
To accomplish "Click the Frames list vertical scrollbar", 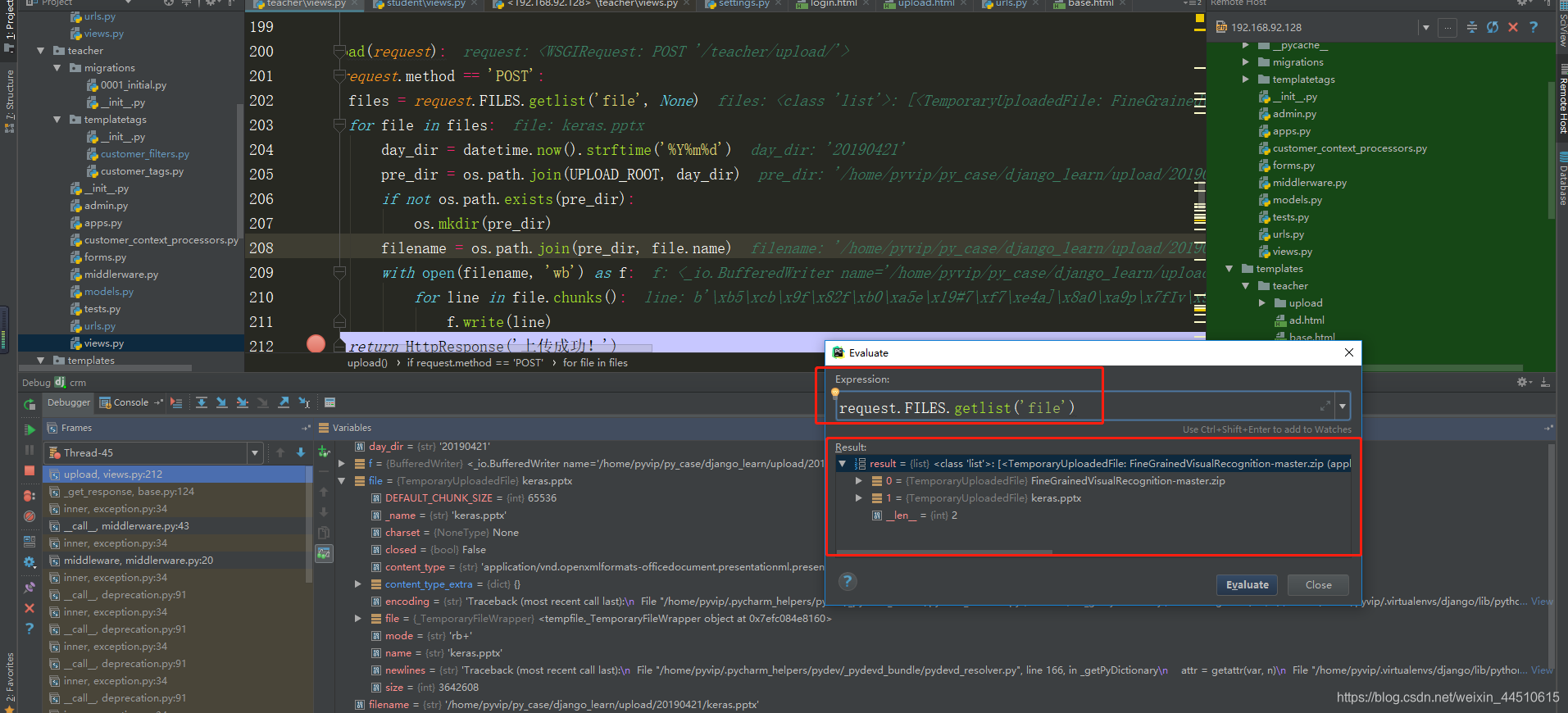I will click(309, 525).
